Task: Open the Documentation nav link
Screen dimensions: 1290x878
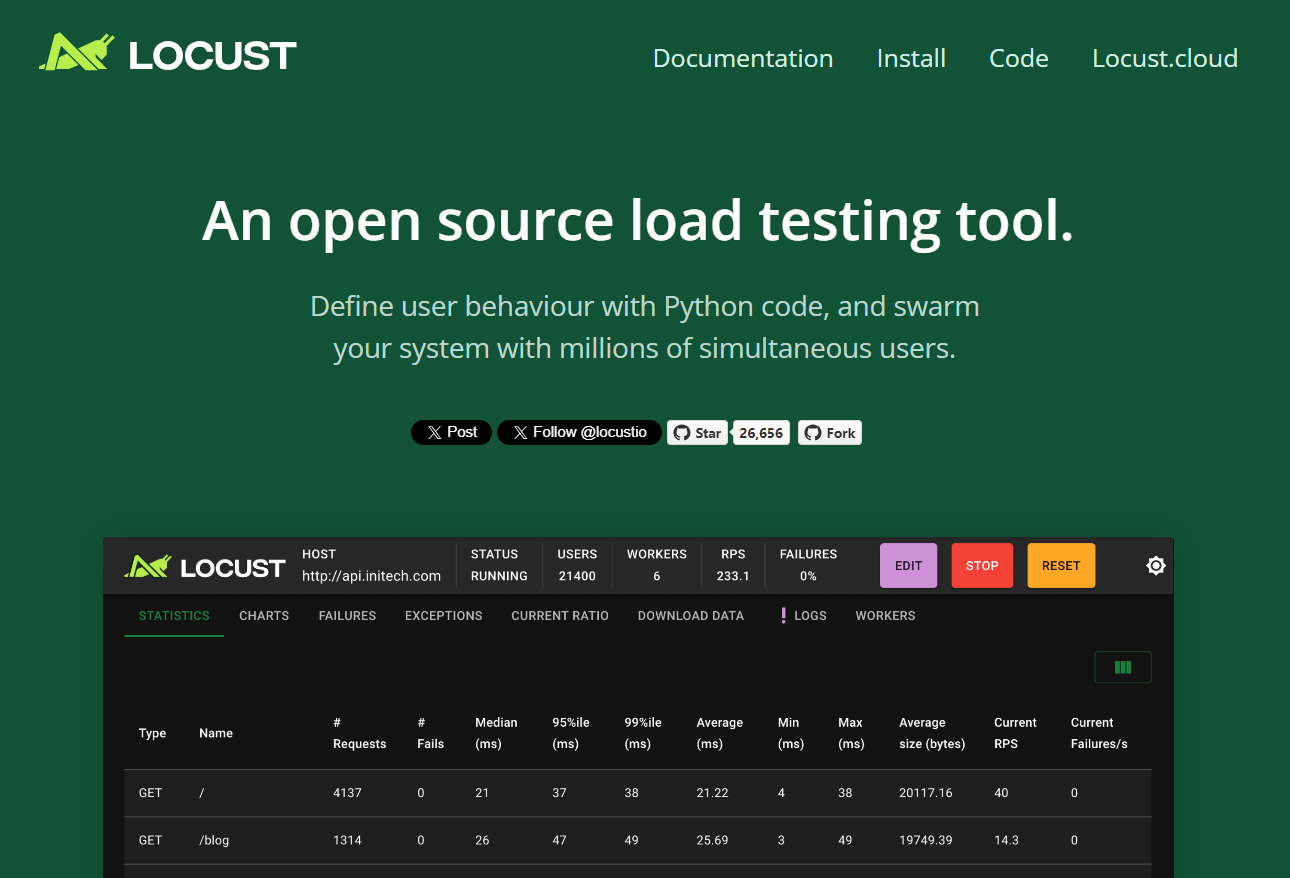Action: click(x=743, y=58)
